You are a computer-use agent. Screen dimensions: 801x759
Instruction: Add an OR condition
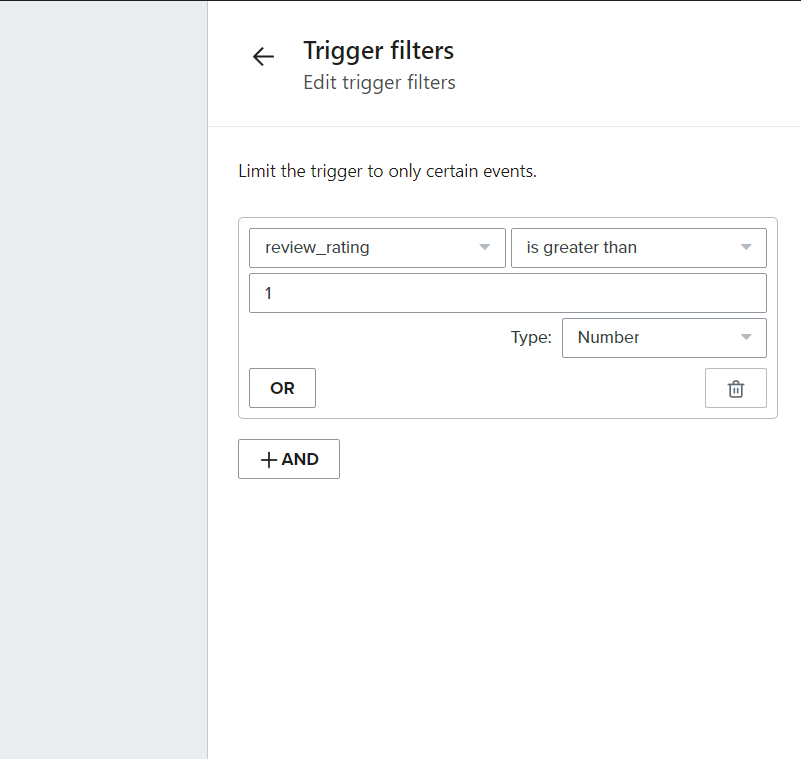pyautogui.click(x=282, y=388)
